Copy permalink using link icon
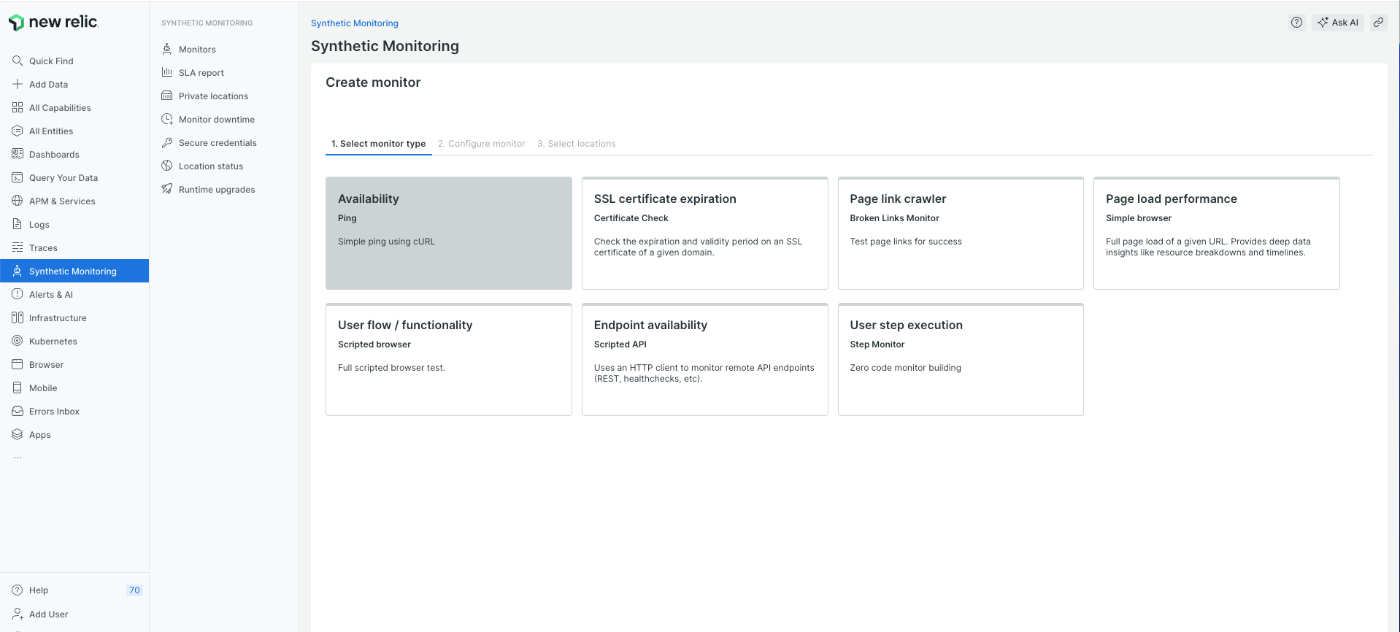The image size is (1400, 632). [x=1378, y=22]
